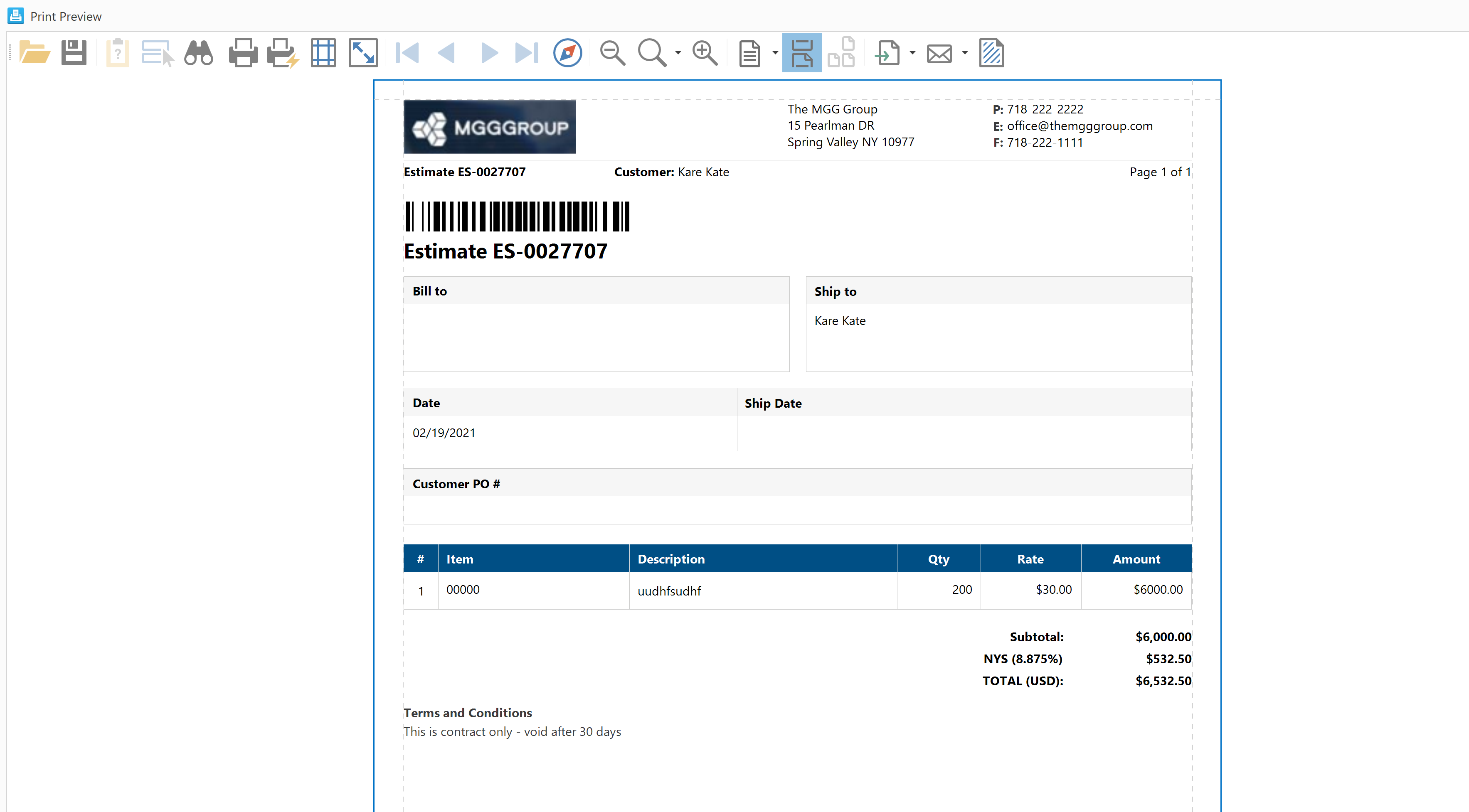Click the office@themgggroup.com email text
1469x812 pixels.
tap(1080, 126)
